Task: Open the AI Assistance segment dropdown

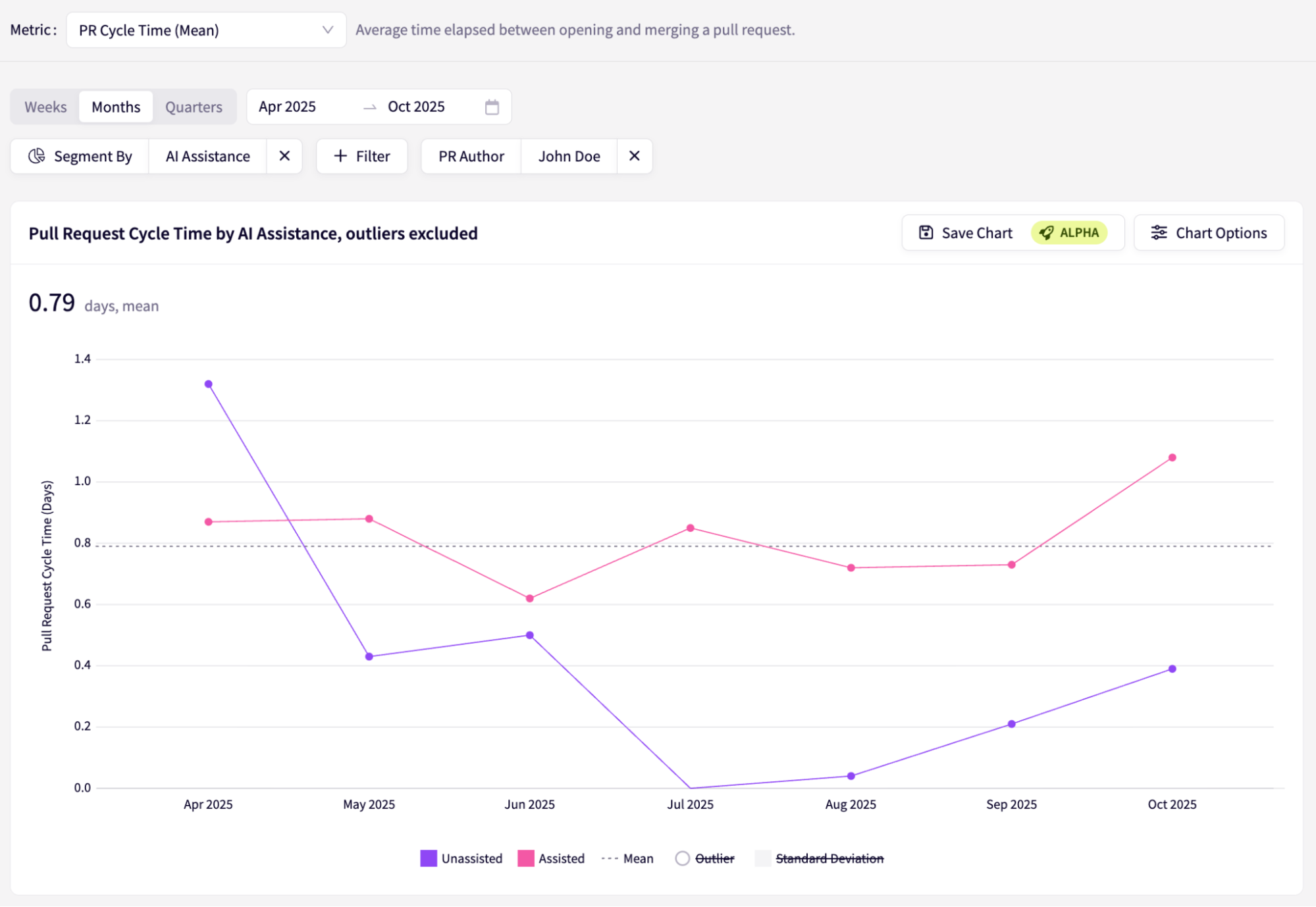Action: coord(207,156)
